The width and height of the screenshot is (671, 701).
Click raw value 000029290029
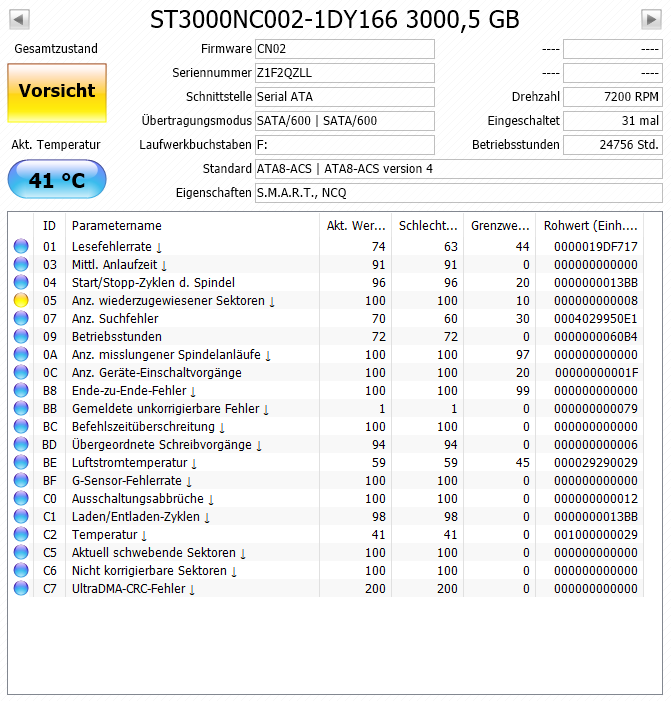pyautogui.click(x=595, y=462)
